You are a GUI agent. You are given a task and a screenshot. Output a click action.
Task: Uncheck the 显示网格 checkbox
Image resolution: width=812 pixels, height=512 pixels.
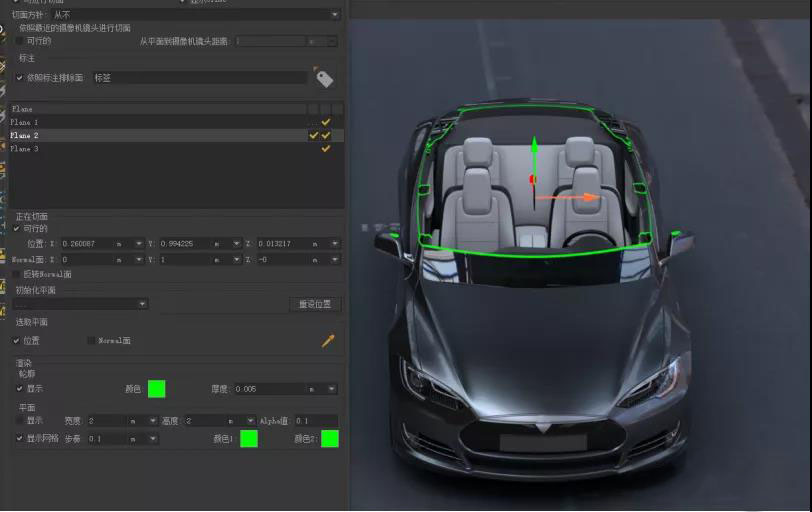[x=19, y=438]
